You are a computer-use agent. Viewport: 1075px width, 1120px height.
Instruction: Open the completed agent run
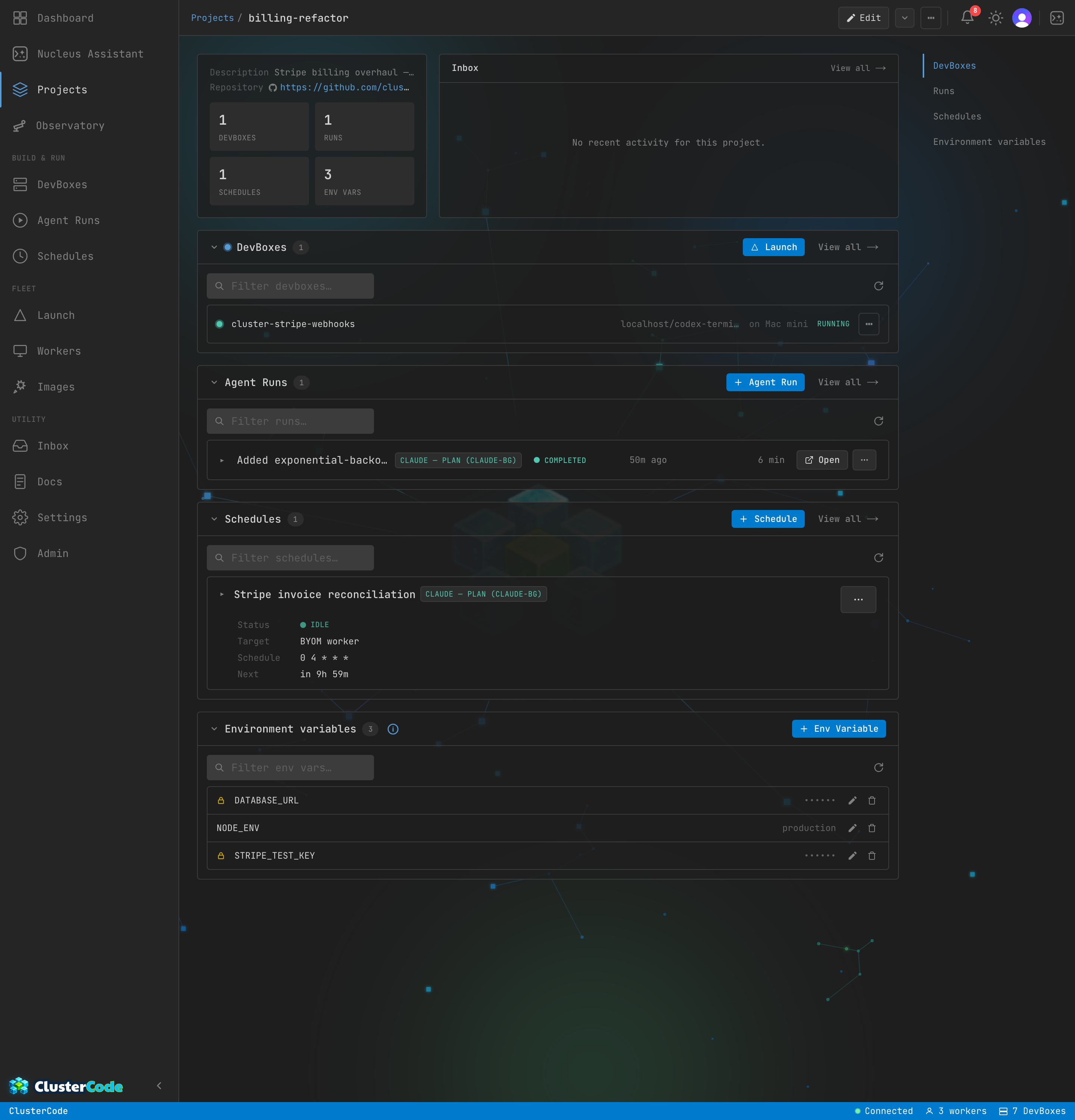822,460
